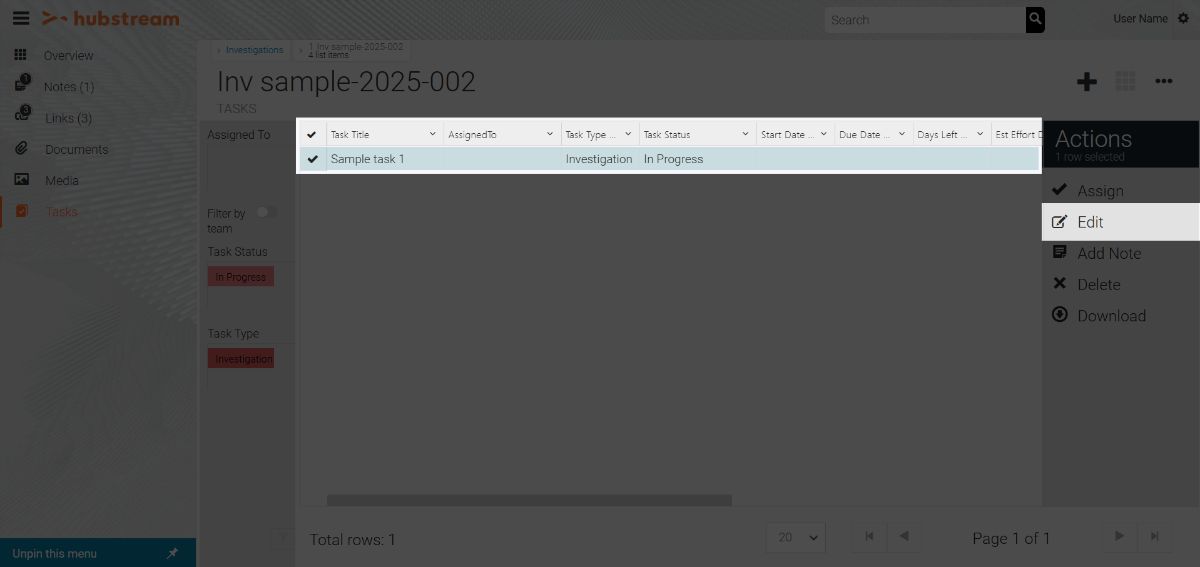
Task: Click the Delete action
Action: click(x=1120, y=284)
